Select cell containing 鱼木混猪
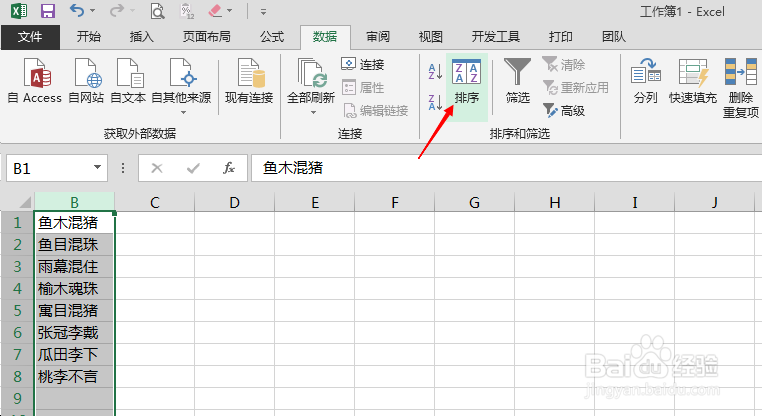 pos(74,223)
